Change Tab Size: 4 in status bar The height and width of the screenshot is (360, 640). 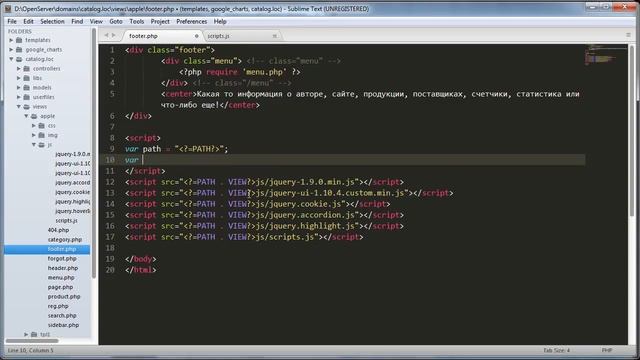pos(556,350)
